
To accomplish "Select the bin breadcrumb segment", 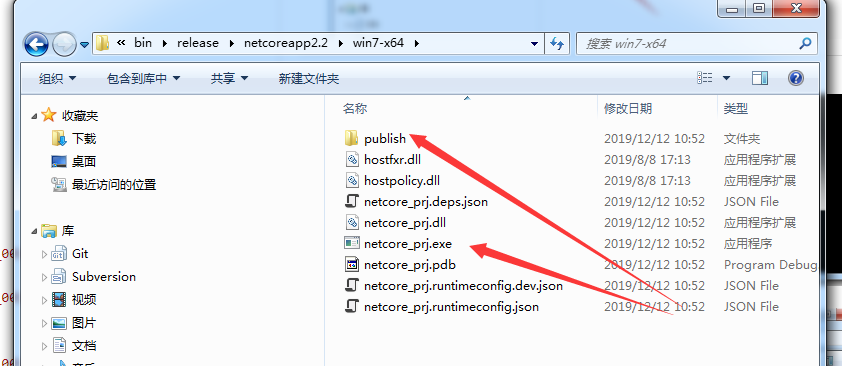I will pos(143,43).
